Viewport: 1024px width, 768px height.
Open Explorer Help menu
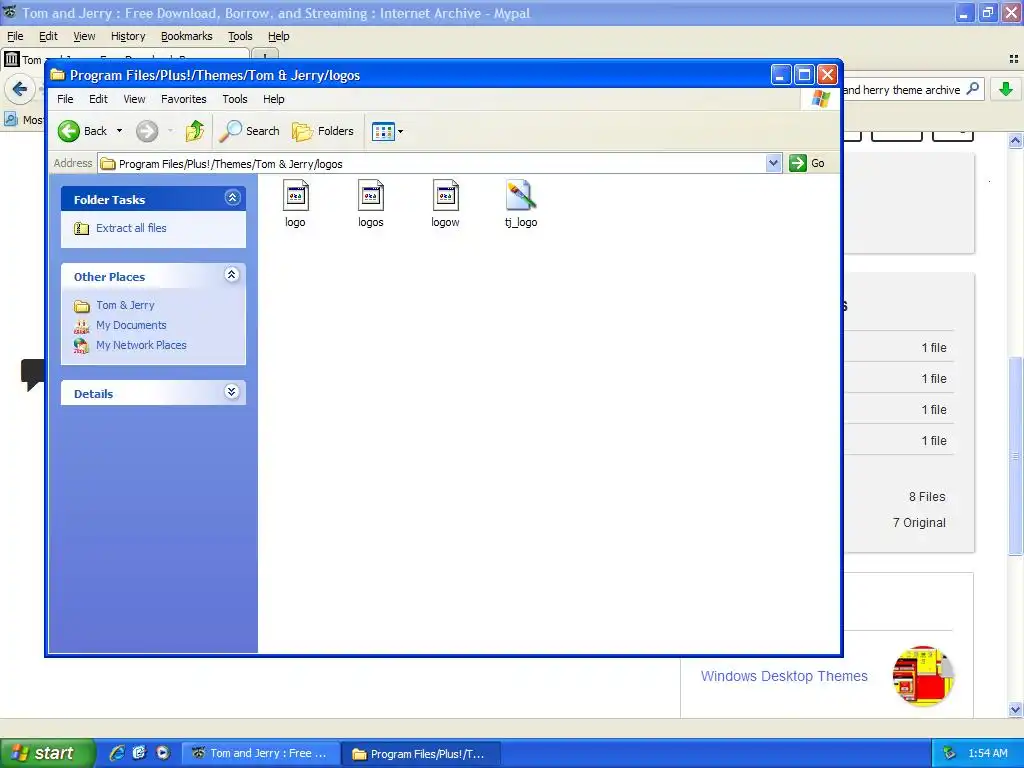click(x=274, y=99)
